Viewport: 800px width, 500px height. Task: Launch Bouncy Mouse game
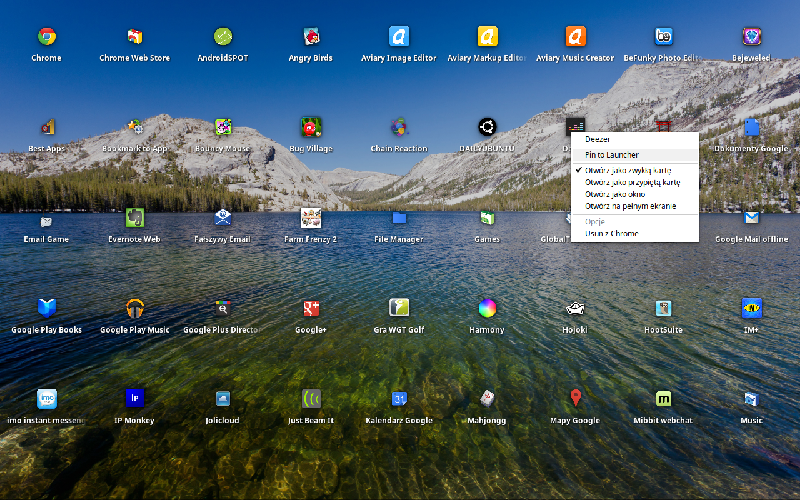[x=223, y=127]
